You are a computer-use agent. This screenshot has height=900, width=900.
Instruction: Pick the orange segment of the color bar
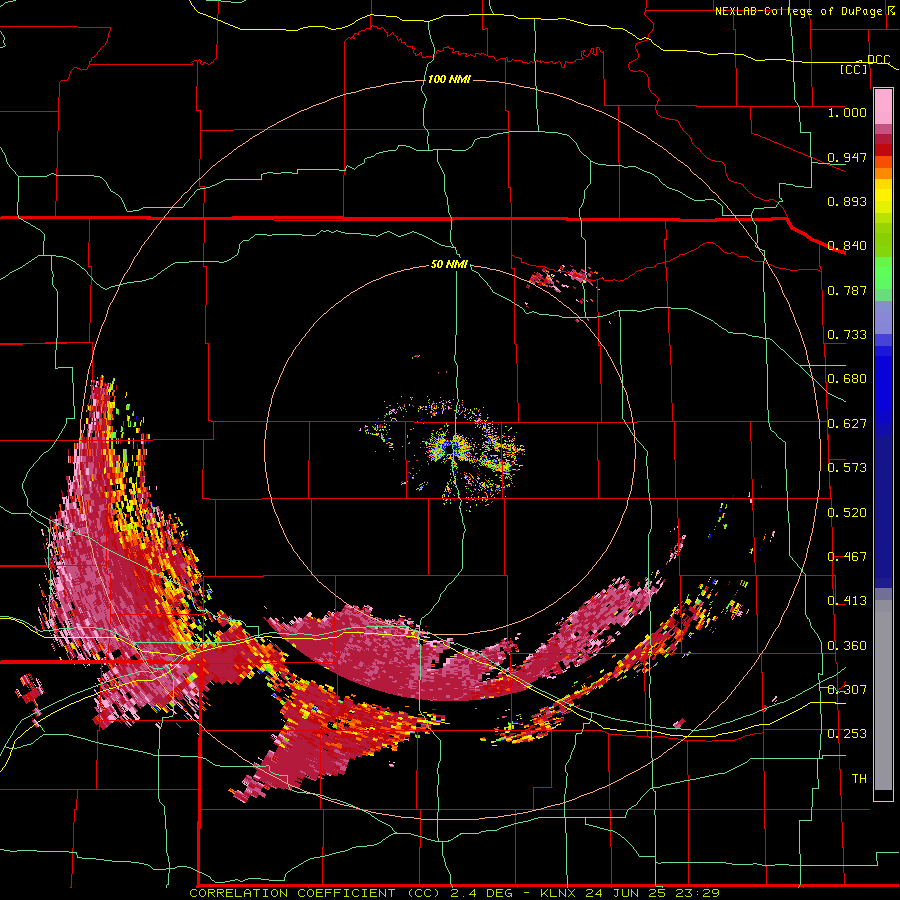point(883,173)
